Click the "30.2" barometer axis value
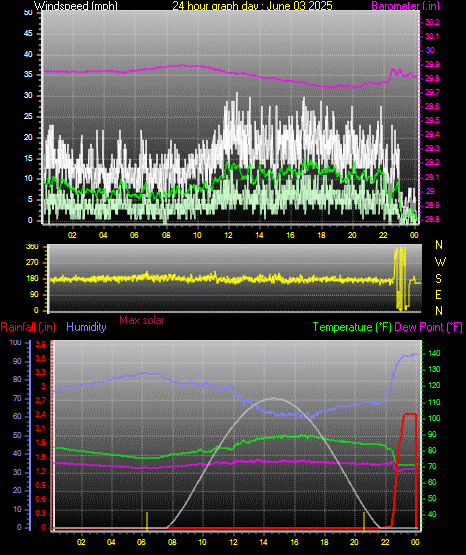Image resolution: width=466 pixels, height=555 pixels. click(x=432, y=22)
